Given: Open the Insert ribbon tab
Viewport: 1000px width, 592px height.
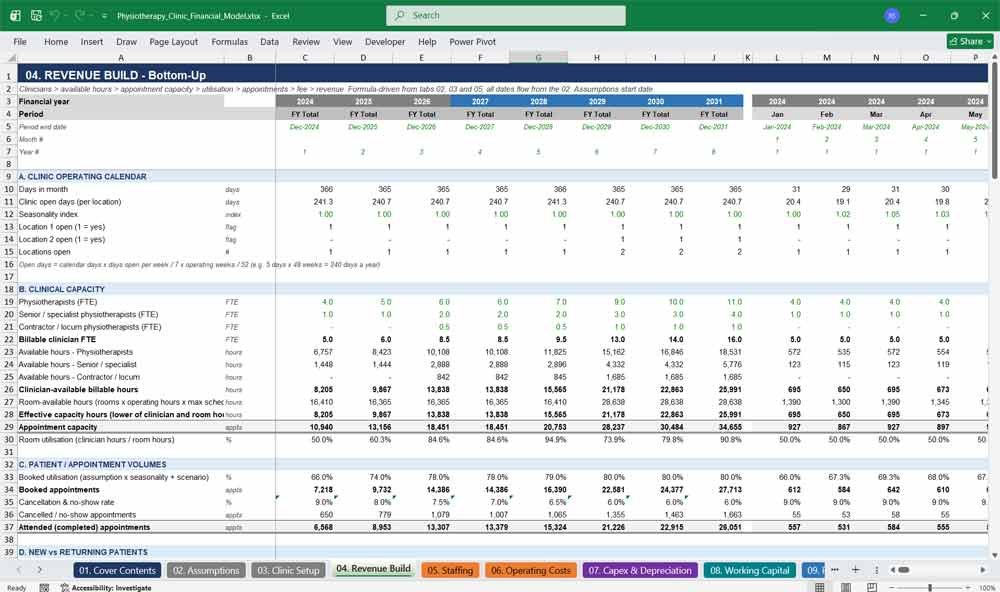Looking at the screenshot, I should 92,41.
